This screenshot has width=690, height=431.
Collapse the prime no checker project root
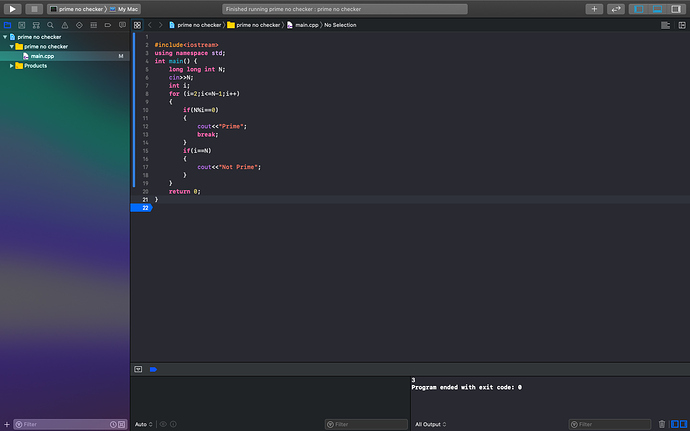pyautogui.click(x=5, y=37)
